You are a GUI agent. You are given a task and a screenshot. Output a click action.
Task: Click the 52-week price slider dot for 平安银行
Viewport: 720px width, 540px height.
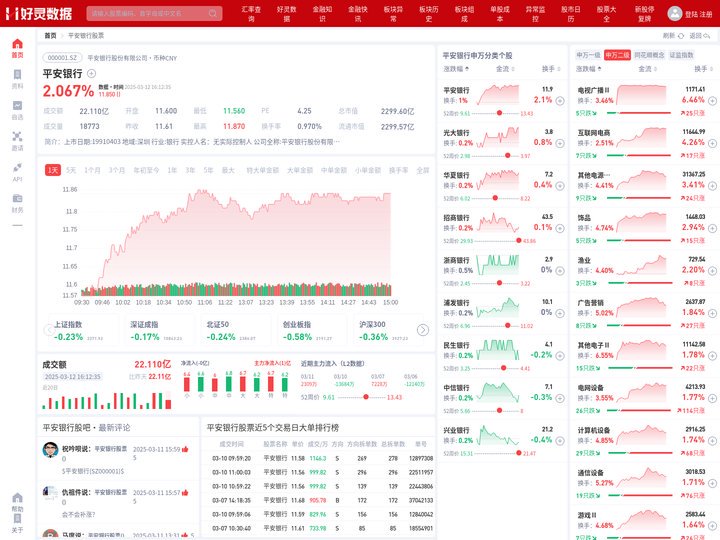click(x=499, y=113)
